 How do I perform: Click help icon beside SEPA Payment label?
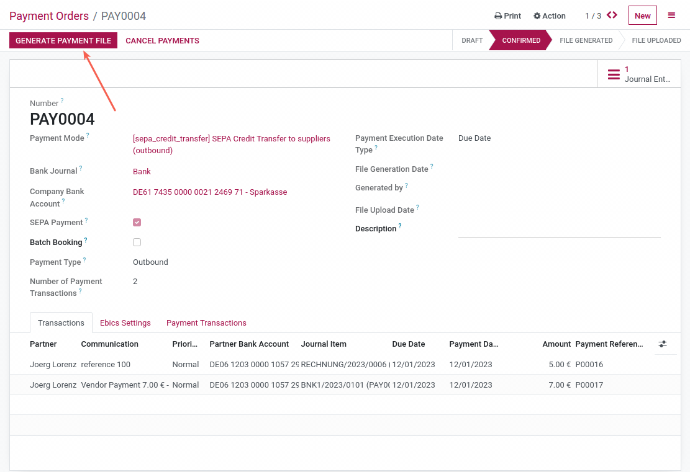(x=87, y=220)
